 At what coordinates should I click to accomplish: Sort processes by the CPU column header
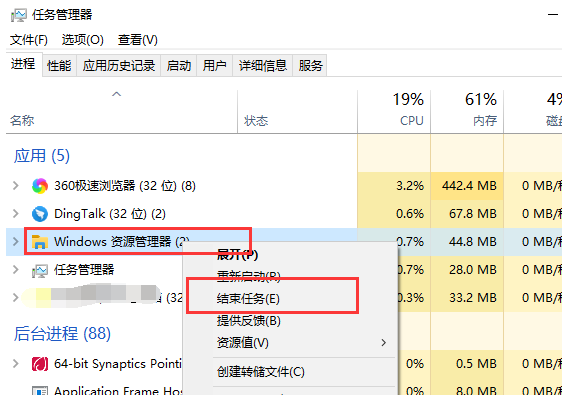coord(394,111)
